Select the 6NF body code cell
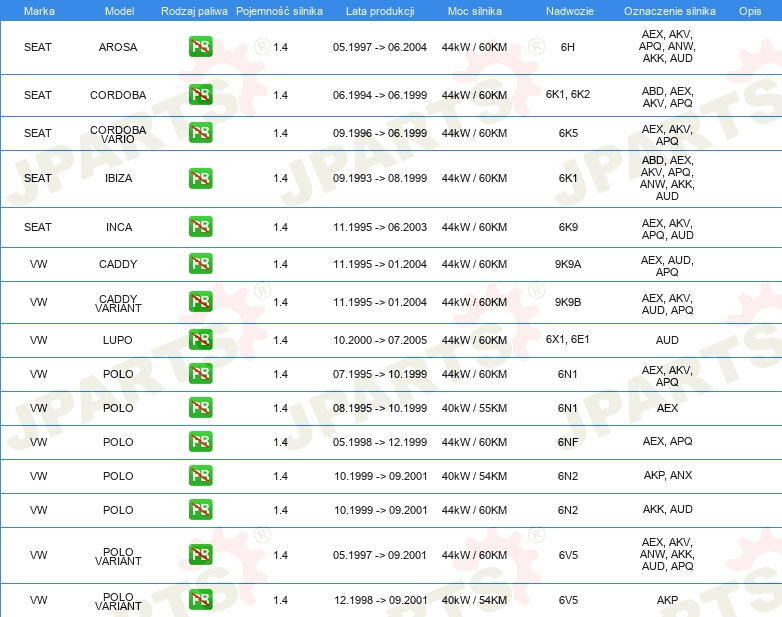 (x=568, y=442)
